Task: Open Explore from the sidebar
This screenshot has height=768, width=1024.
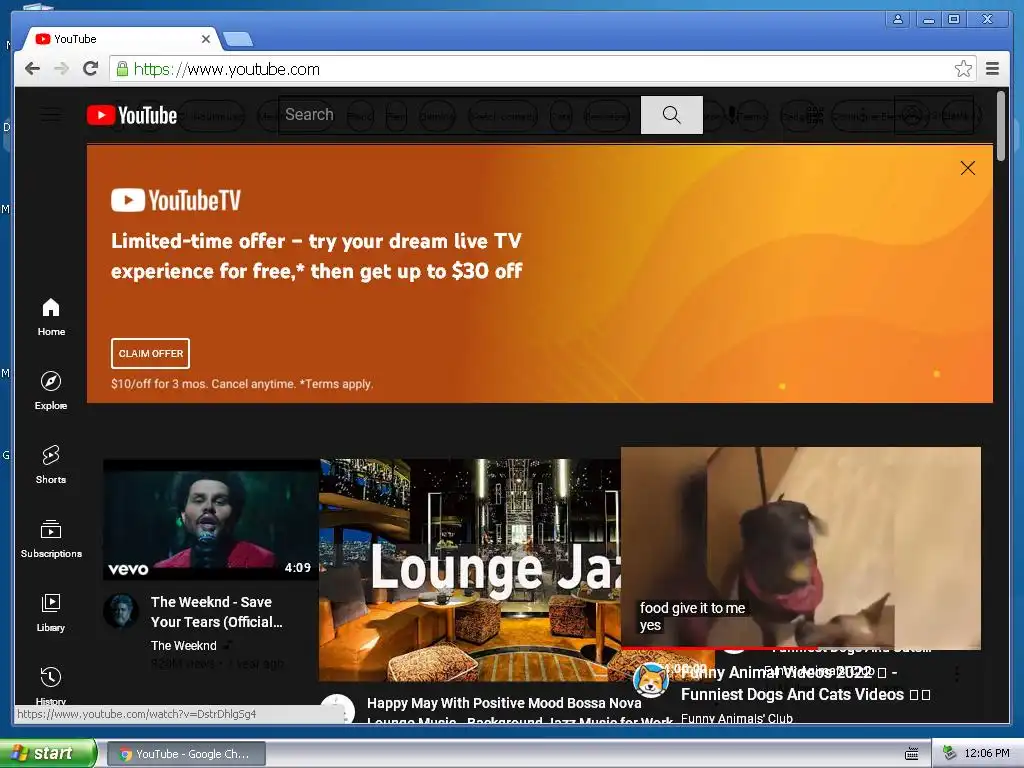Action: coord(51,391)
